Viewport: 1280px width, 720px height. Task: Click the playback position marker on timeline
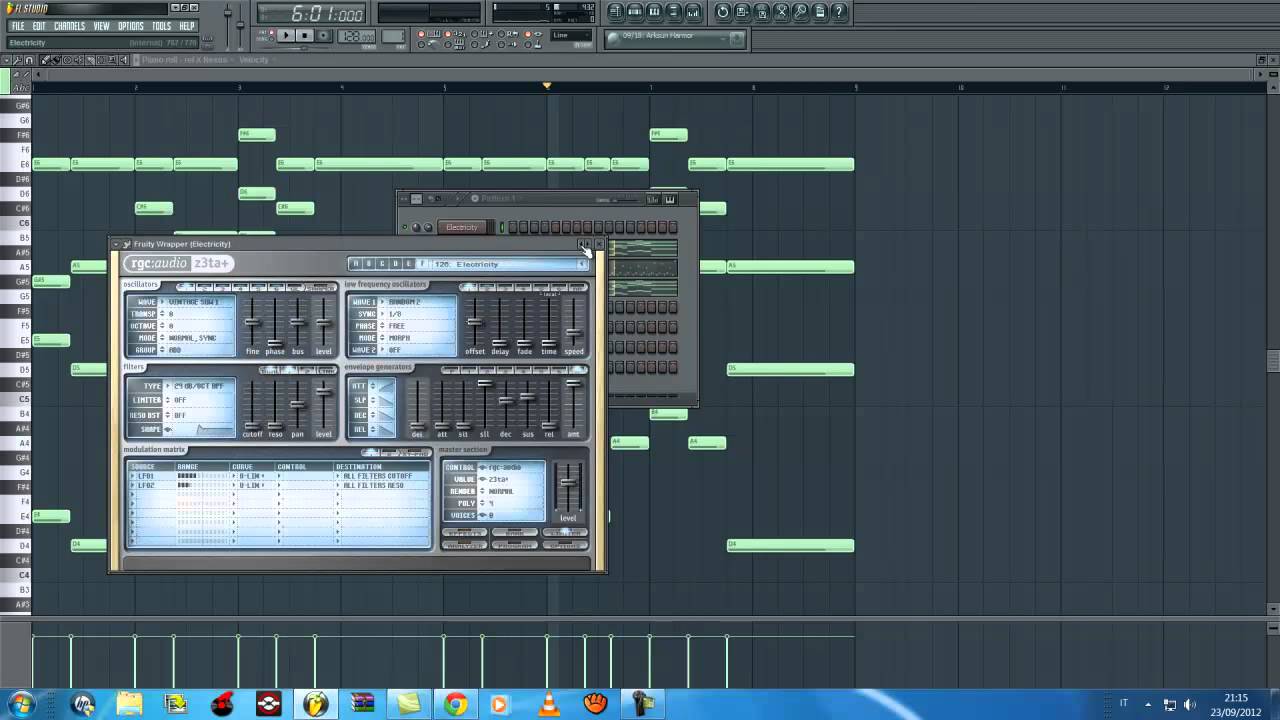tap(547, 86)
